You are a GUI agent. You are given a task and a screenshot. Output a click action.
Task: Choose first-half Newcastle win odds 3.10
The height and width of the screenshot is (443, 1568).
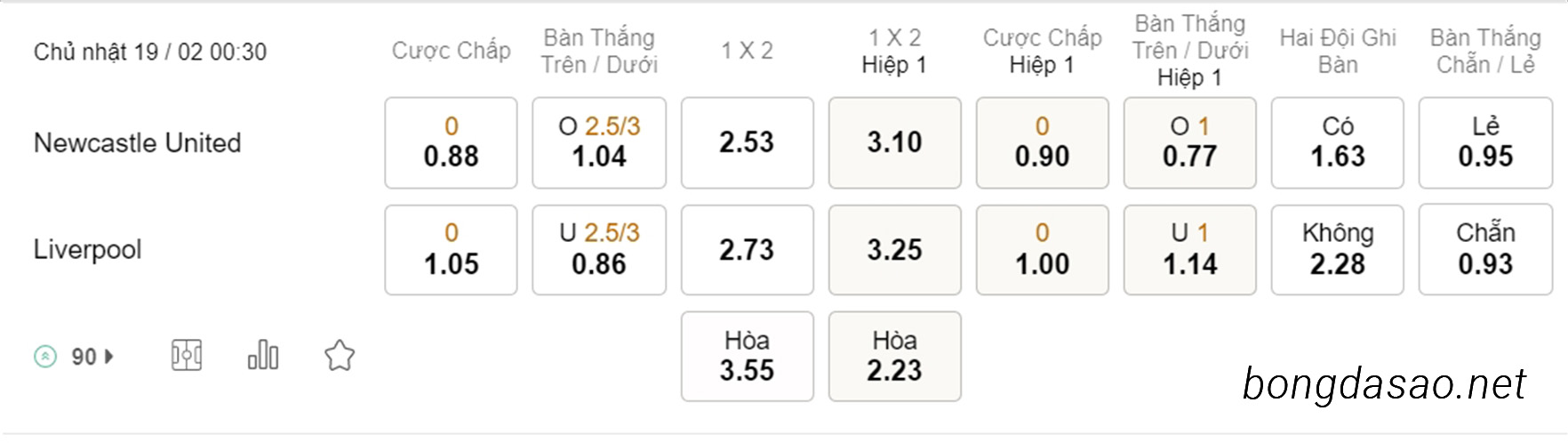coord(894,142)
